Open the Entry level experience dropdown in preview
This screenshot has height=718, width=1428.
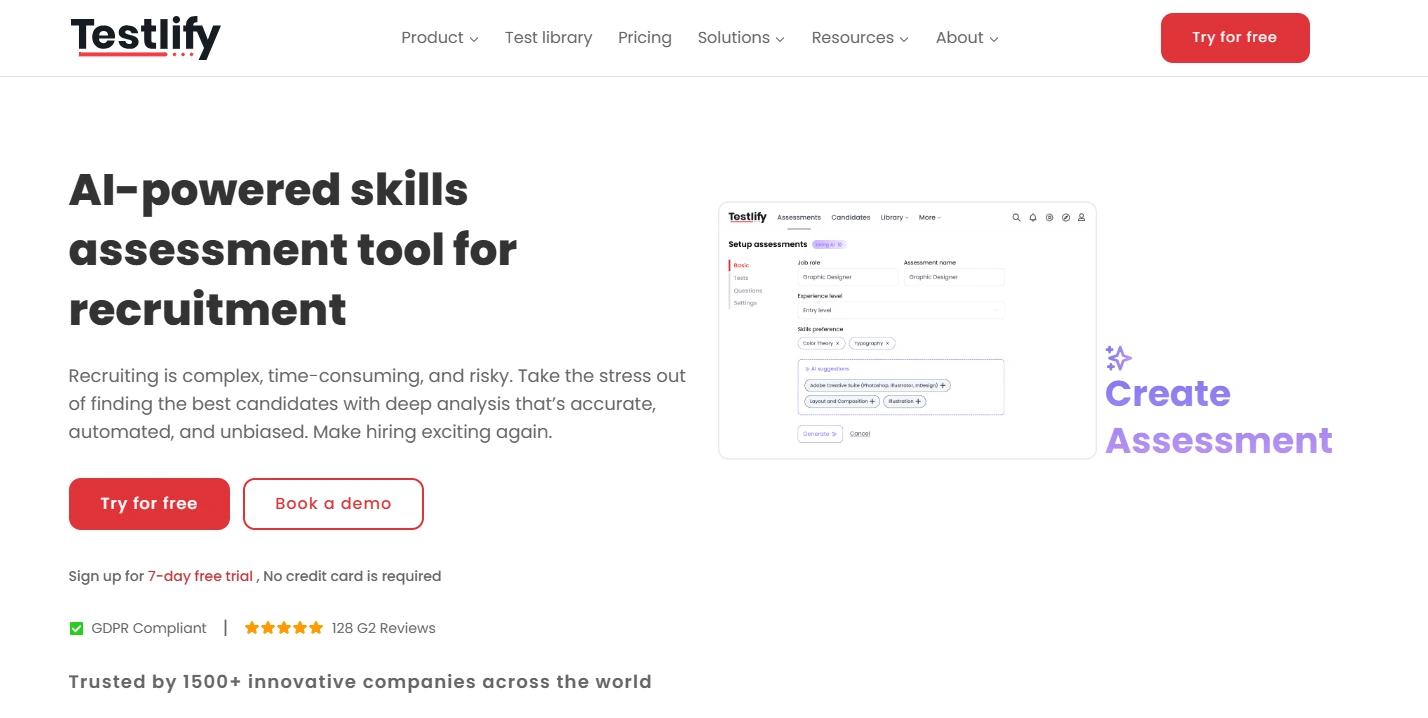[901, 310]
